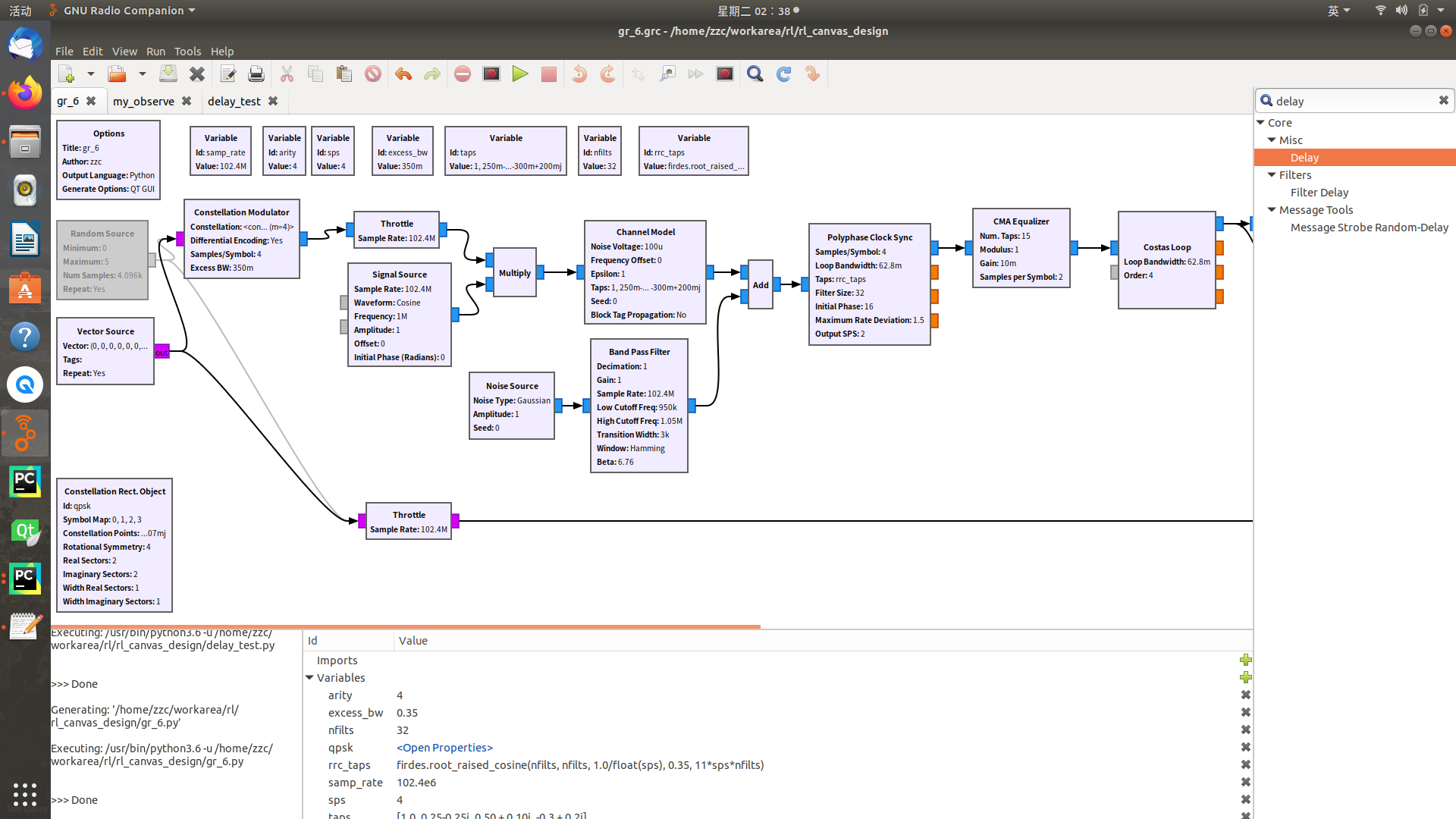Open PyCharm from the Ubuntu dock
This screenshot has width=1456, height=819.
(25, 482)
